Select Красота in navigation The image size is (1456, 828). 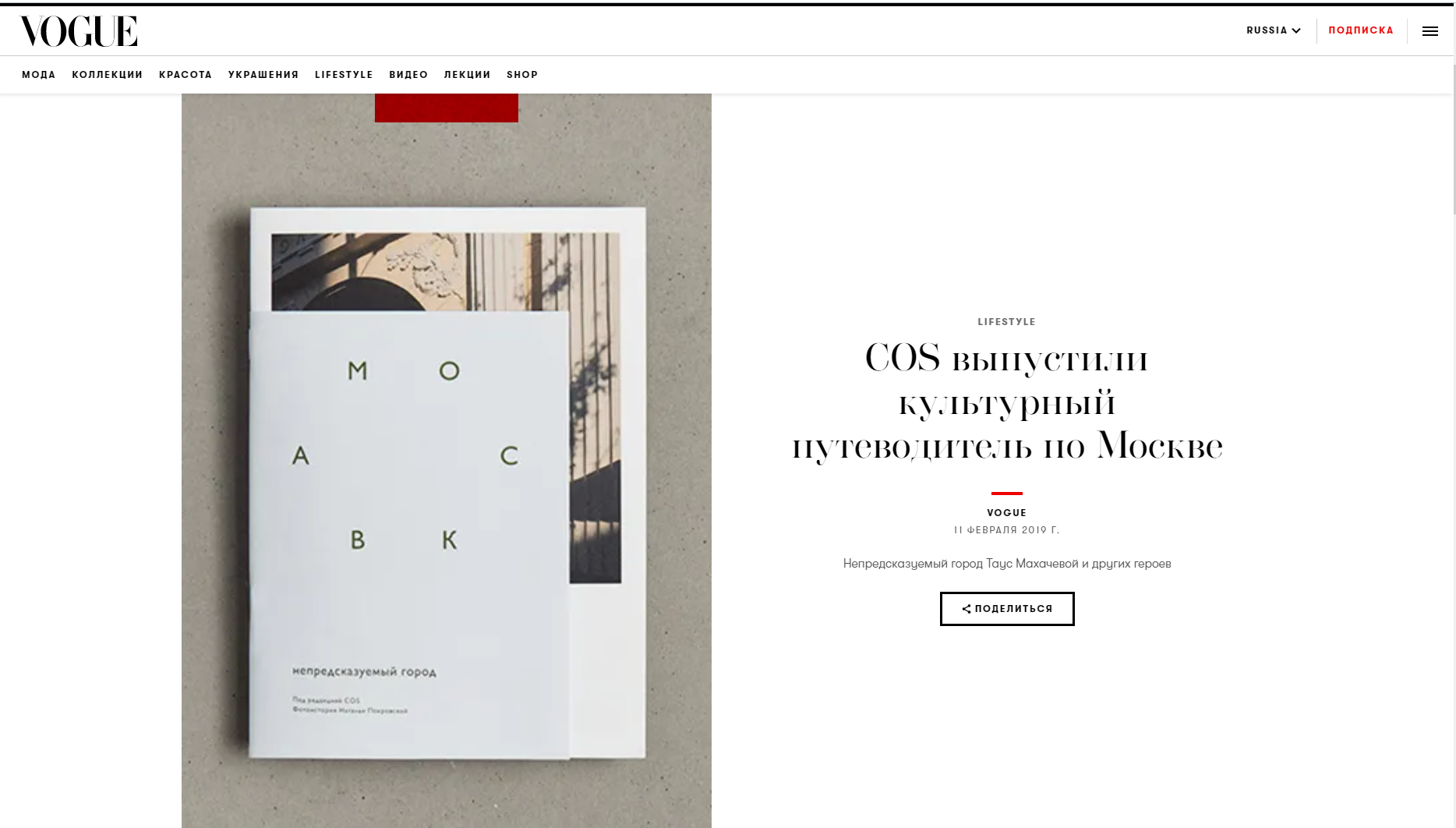(186, 75)
